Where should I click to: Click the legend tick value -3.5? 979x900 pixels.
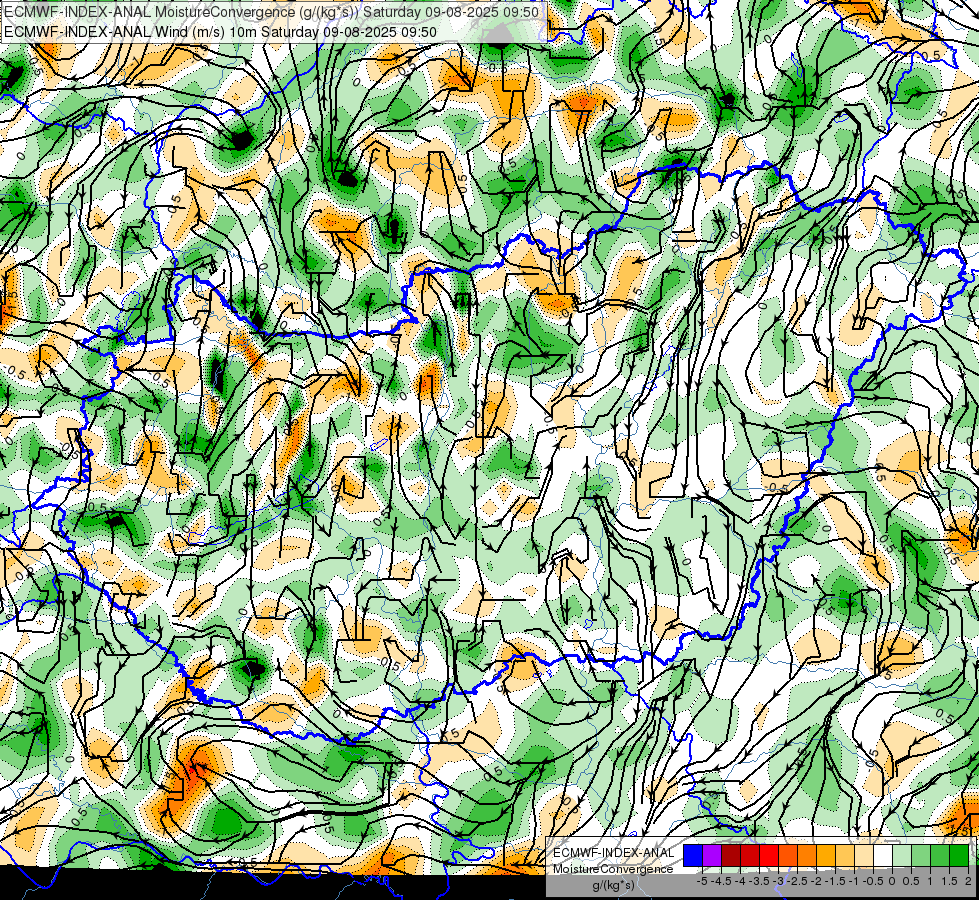[x=759, y=881]
